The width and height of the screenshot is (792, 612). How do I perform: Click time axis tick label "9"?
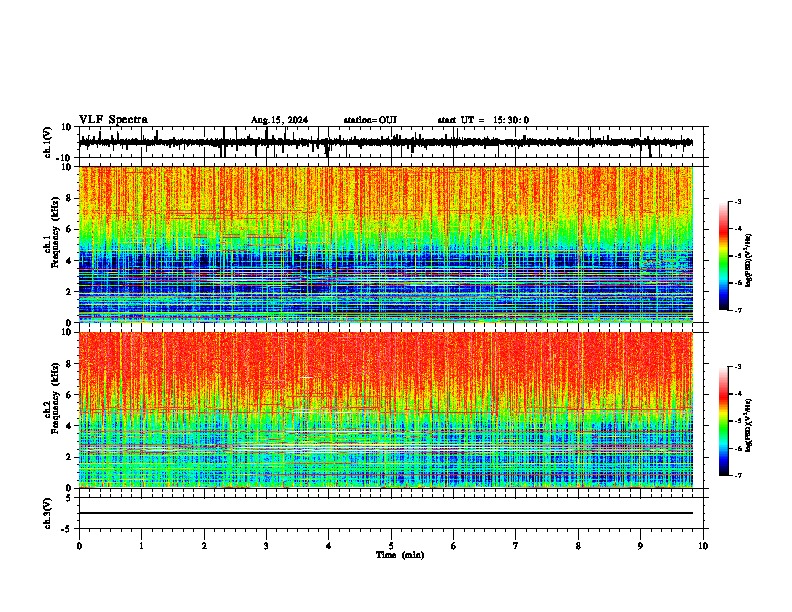click(640, 546)
